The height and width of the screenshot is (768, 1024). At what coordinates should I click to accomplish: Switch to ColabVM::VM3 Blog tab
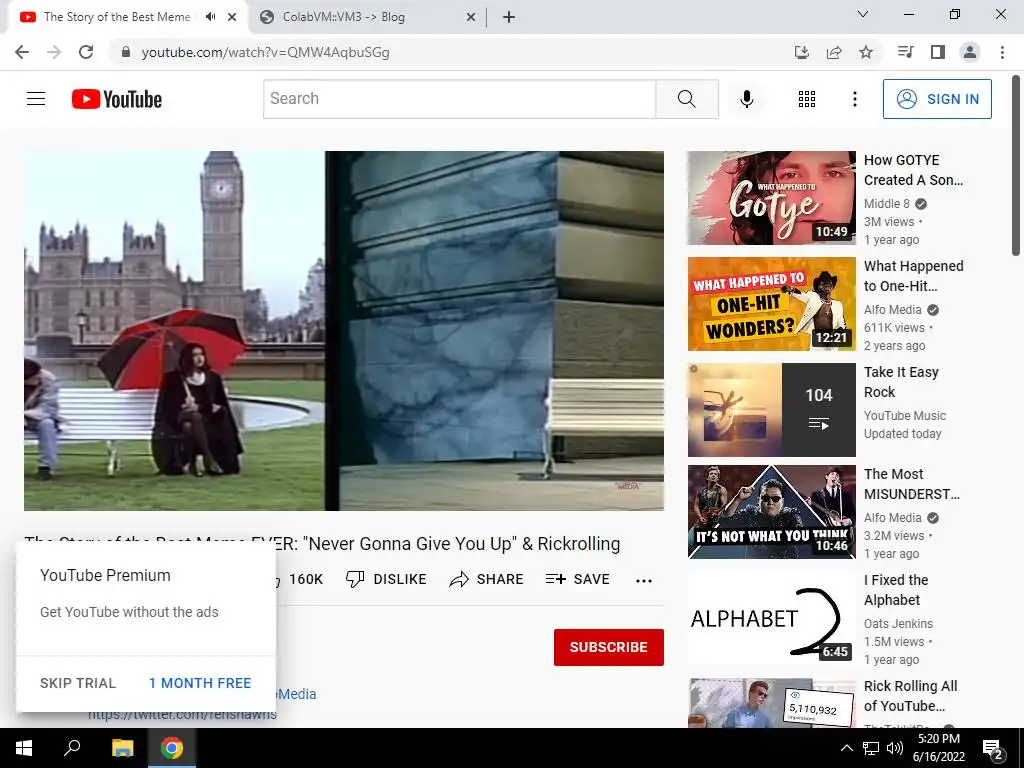(x=344, y=17)
